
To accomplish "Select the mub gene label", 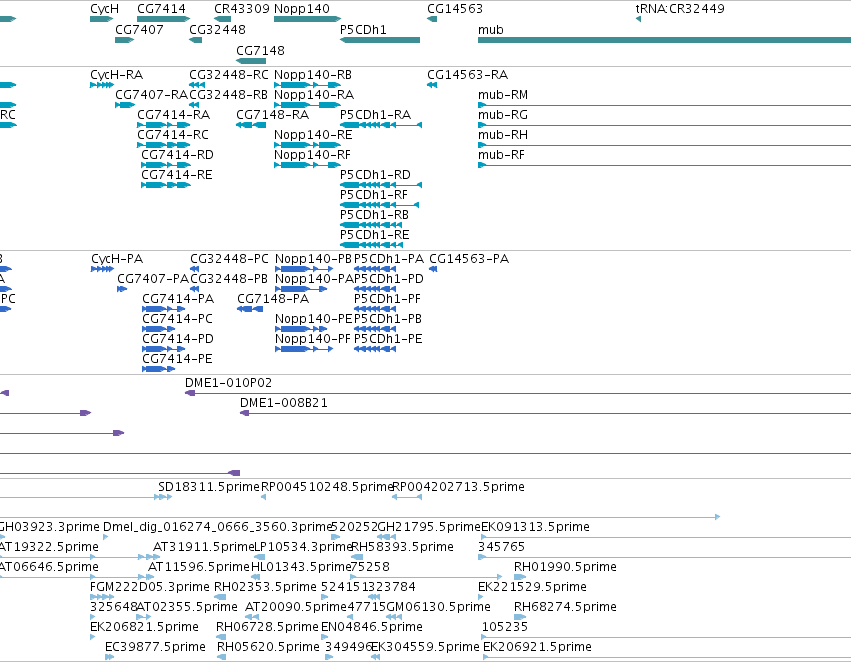I will [x=491, y=30].
